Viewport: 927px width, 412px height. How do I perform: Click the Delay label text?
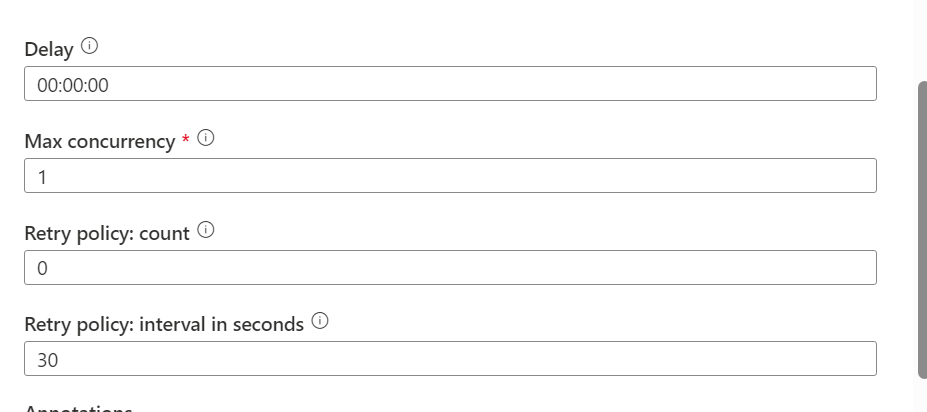[48, 49]
